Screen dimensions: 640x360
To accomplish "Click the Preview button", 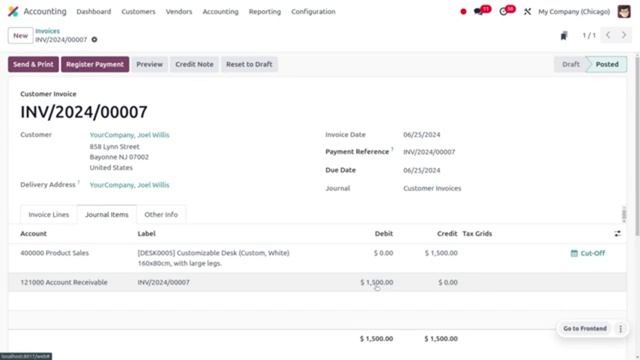I will (x=149, y=64).
